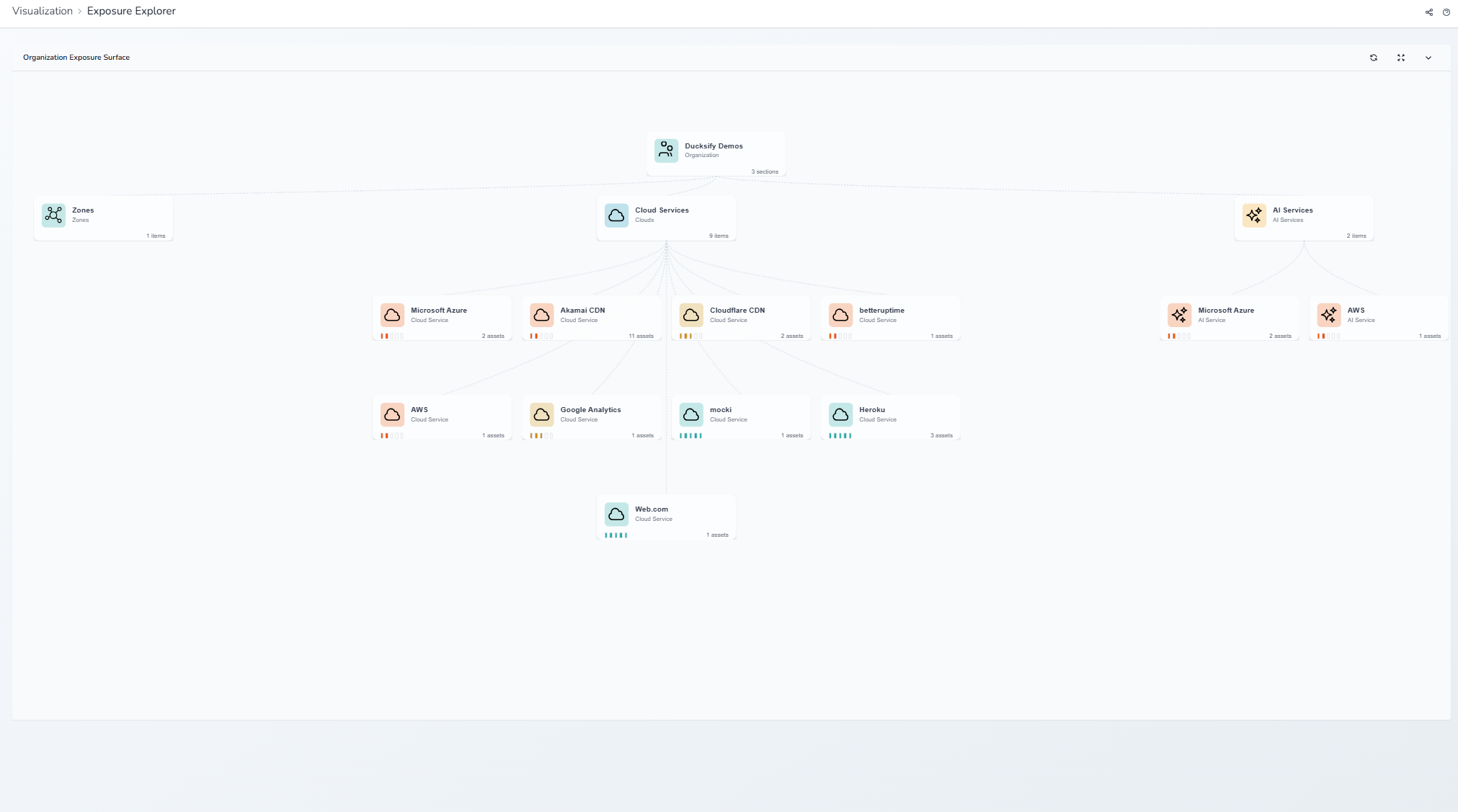The image size is (1458, 812).
Task: Click the Exposure Explorer breadcrumb
Action: click(131, 11)
